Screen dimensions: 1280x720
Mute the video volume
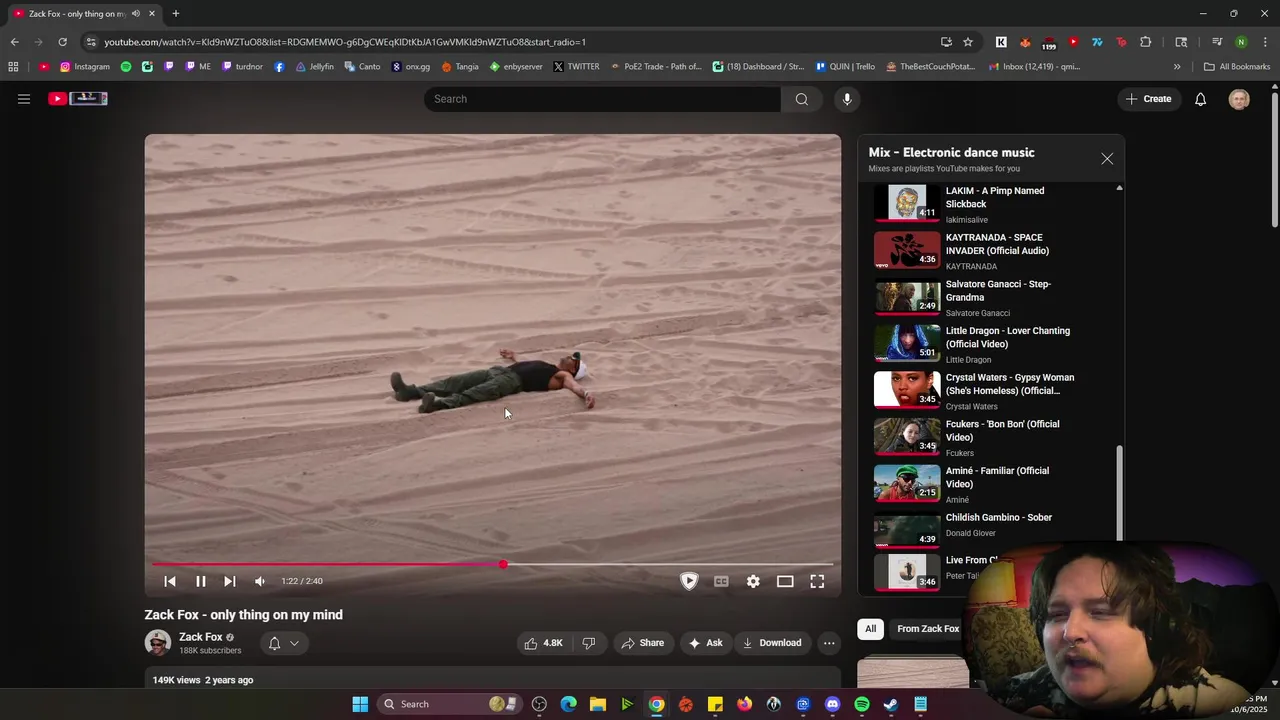[x=260, y=581]
